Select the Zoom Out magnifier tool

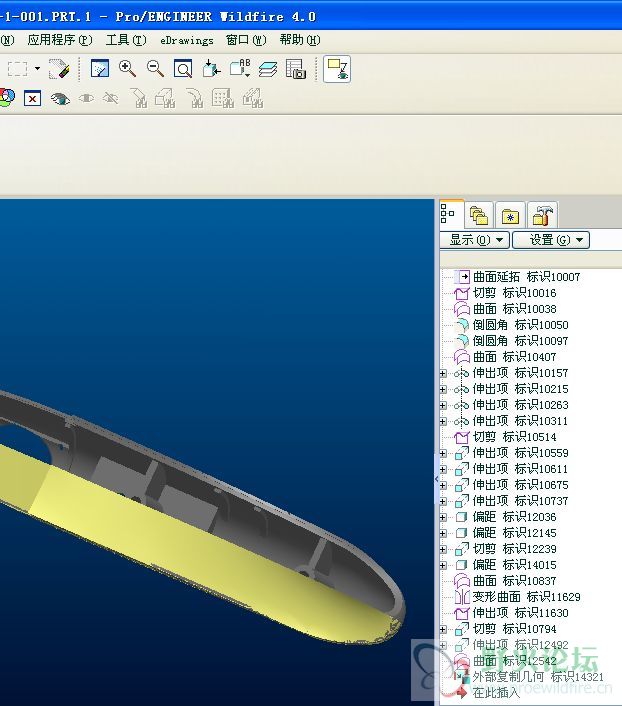pos(155,69)
